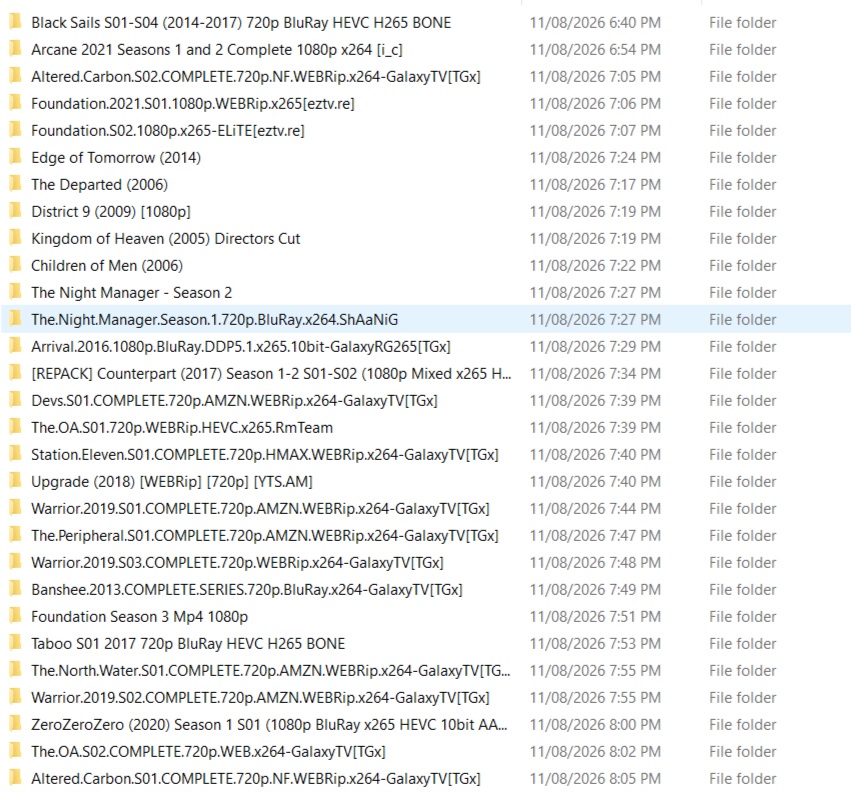Screen dimensions: 851x792
Task: Click the 11/08/2026 6:40 PM date cell
Action: 595,23
